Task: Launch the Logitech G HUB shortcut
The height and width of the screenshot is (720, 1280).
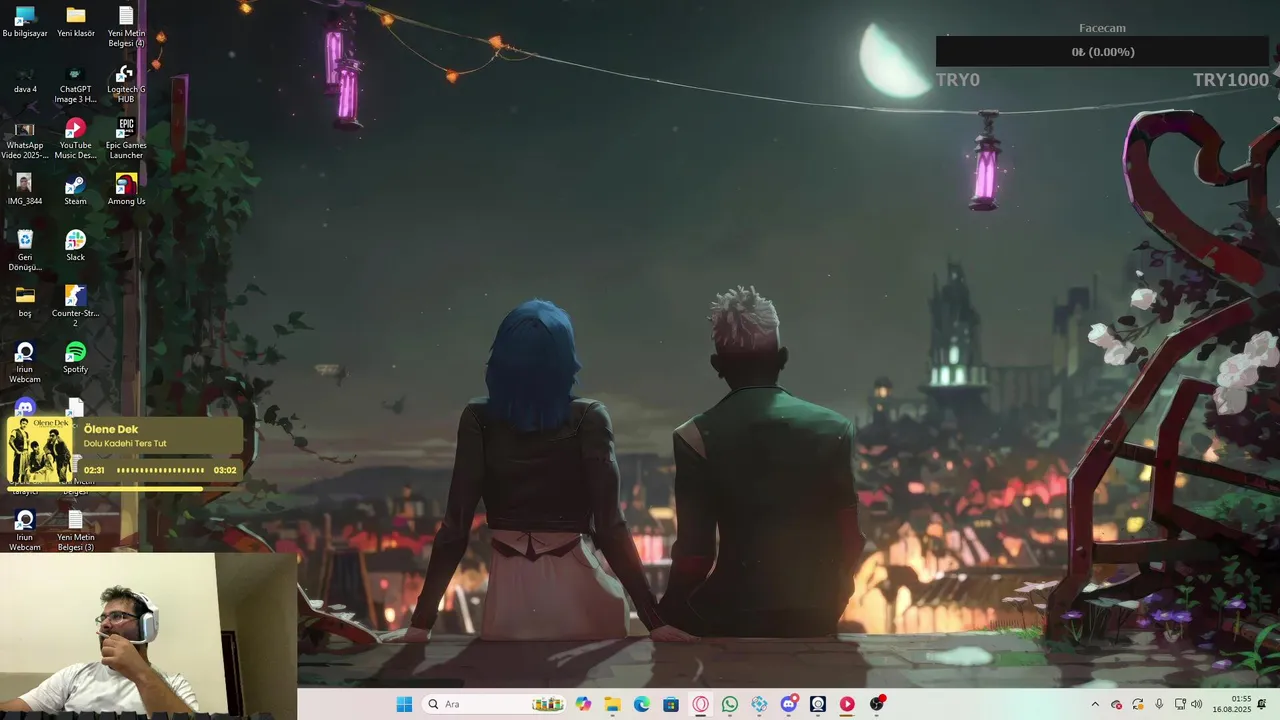Action: click(126, 84)
